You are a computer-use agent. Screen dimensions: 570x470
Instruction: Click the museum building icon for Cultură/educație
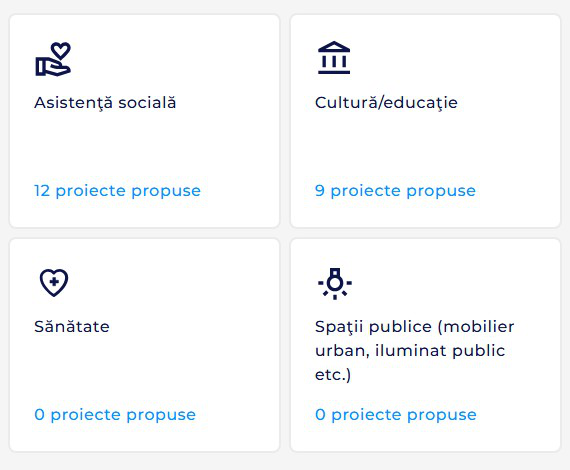(334, 57)
